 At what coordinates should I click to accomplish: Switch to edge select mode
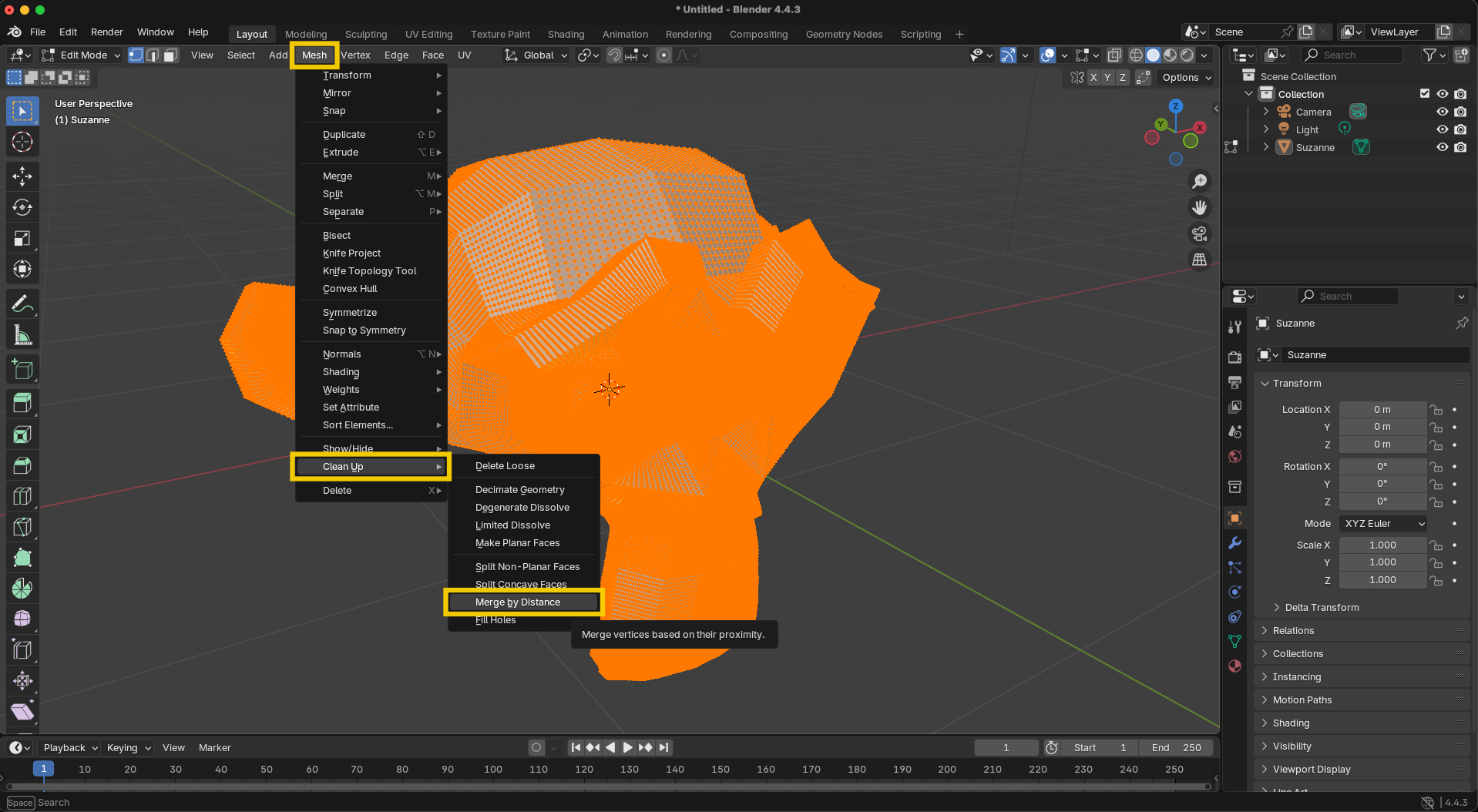[x=153, y=55]
